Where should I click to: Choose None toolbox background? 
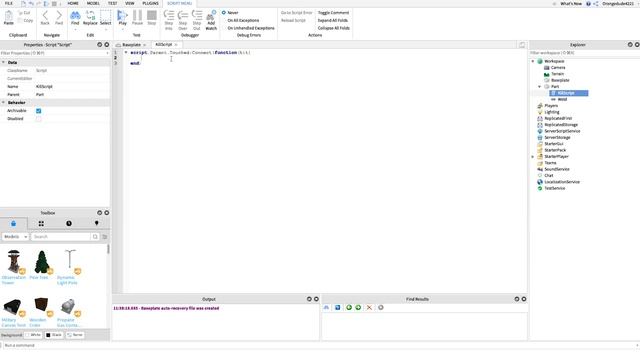[75, 335]
